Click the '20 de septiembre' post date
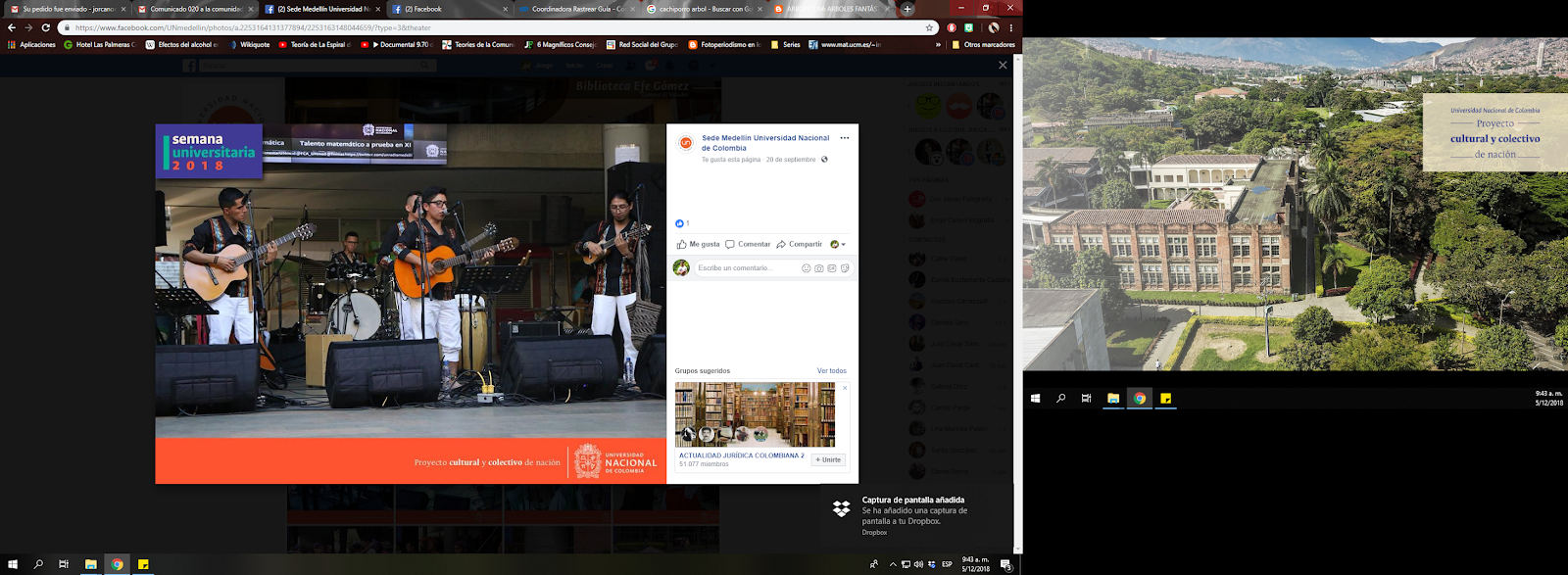The height and width of the screenshot is (575, 1568). point(791,160)
